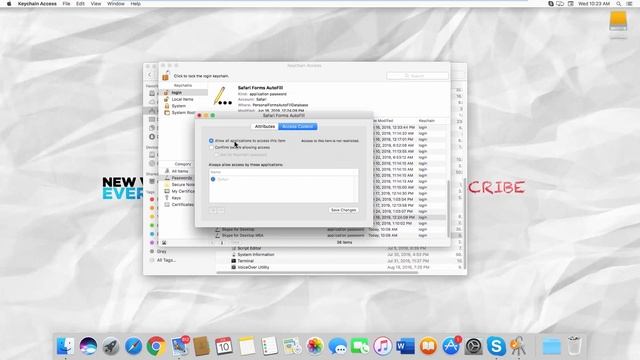The image size is (640, 360).
Task: Select the Local Items keychain
Action: (182, 99)
